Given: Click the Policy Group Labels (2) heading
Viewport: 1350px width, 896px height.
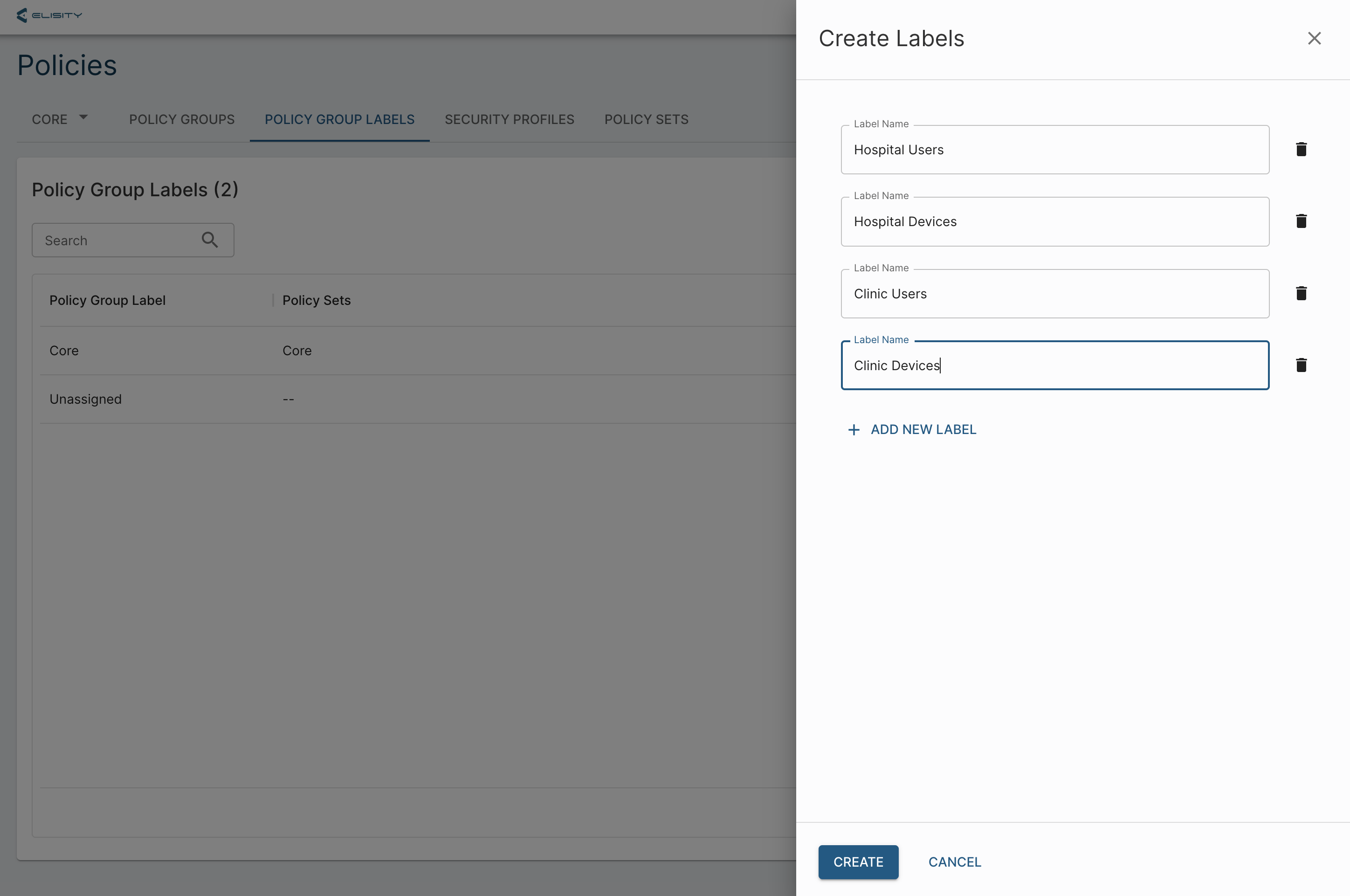Looking at the screenshot, I should tap(135, 190).
